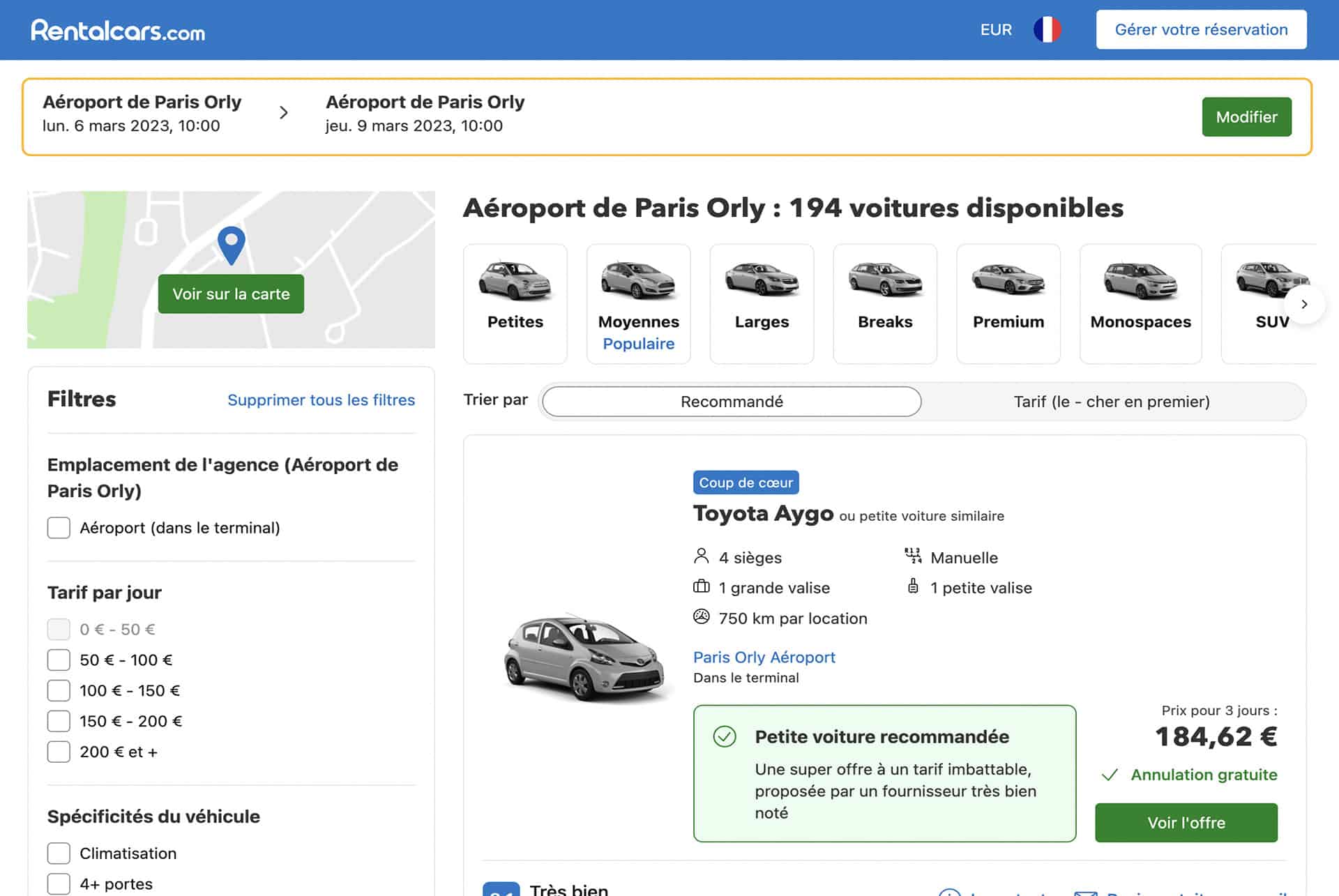Click the Annulation gratuite label

pyautogui.click(x=1204, y=775)
